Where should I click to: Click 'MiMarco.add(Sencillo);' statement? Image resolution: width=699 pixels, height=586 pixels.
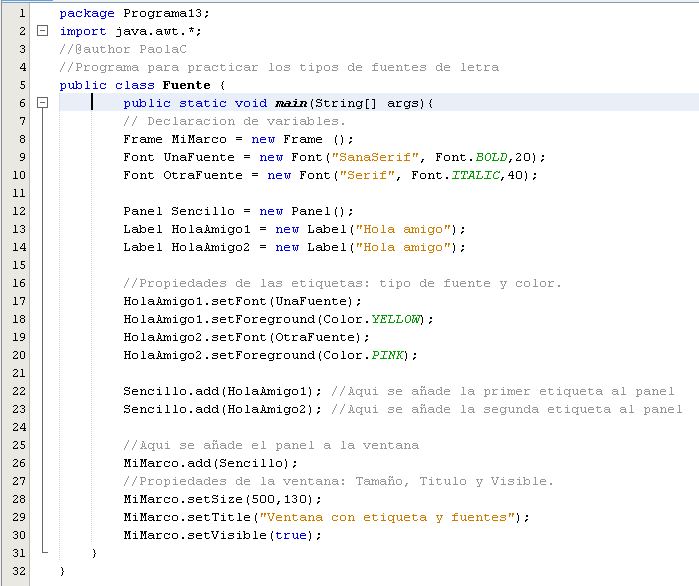click(210, 463)
